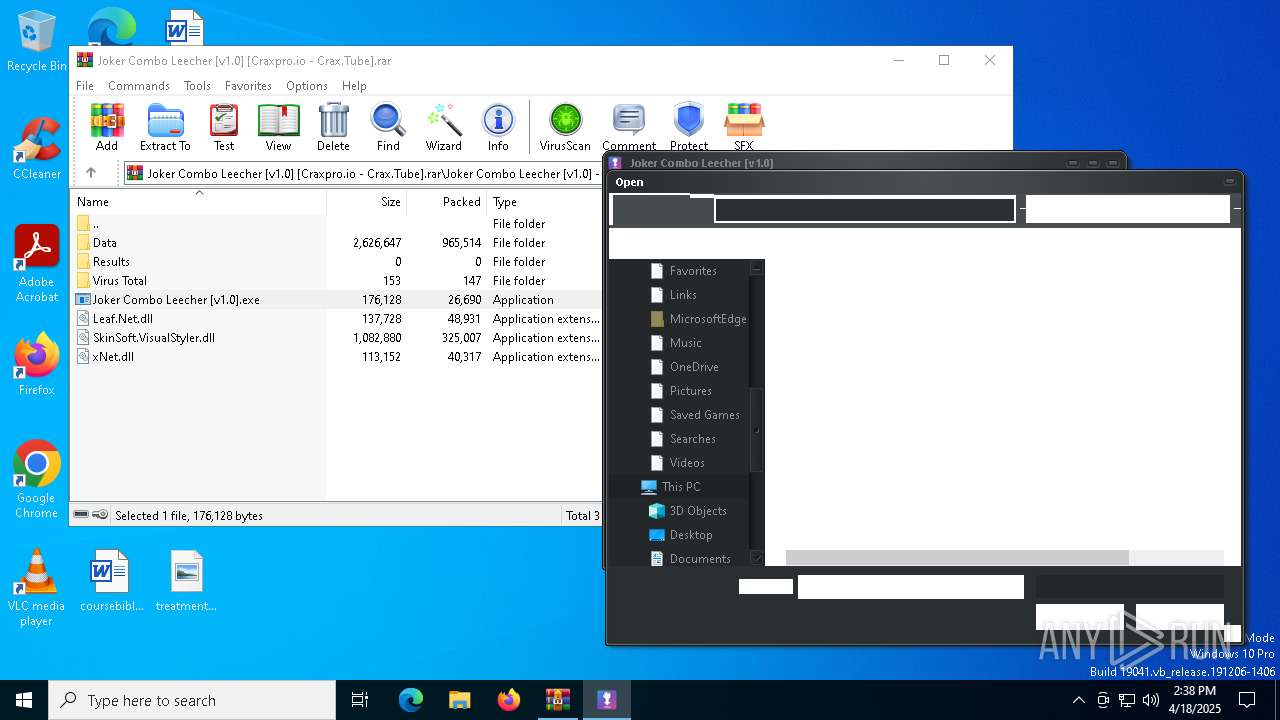
Task: Run VirusScan from the WinRAR toolbar
Action: point(565,127)
